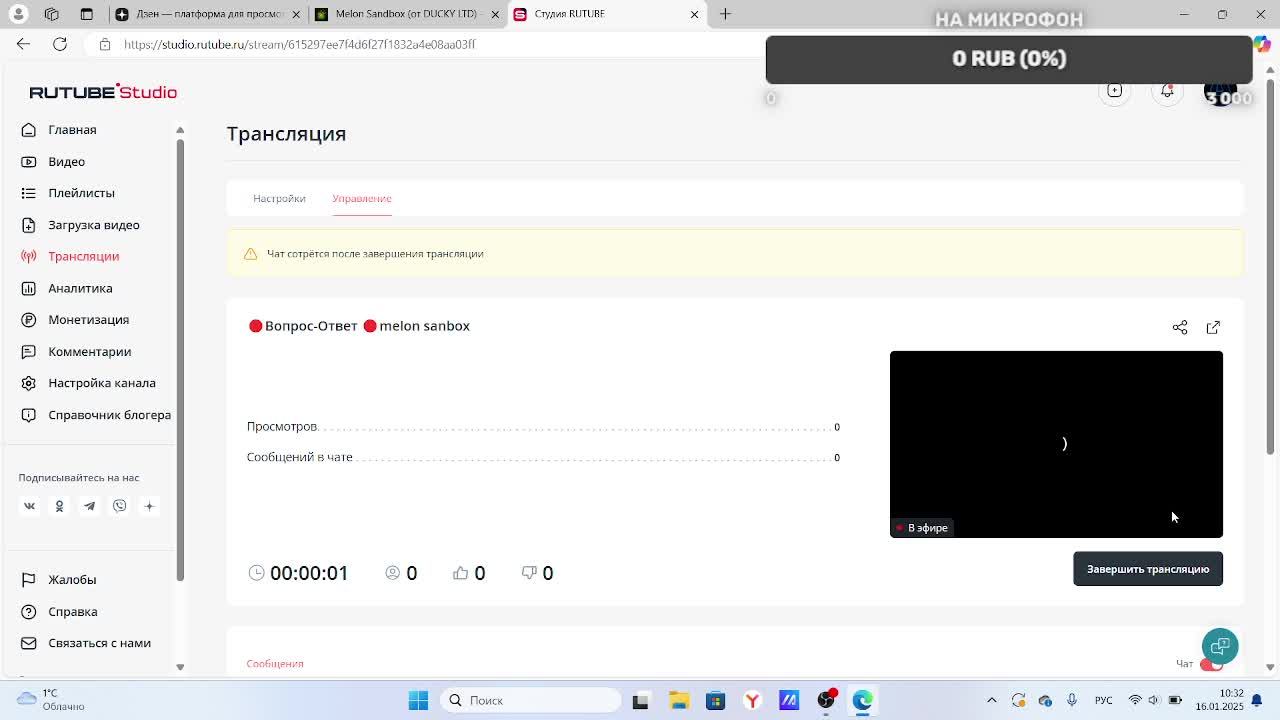
Task: Show hidden system tray icons
Action: [x=991, y=700]
